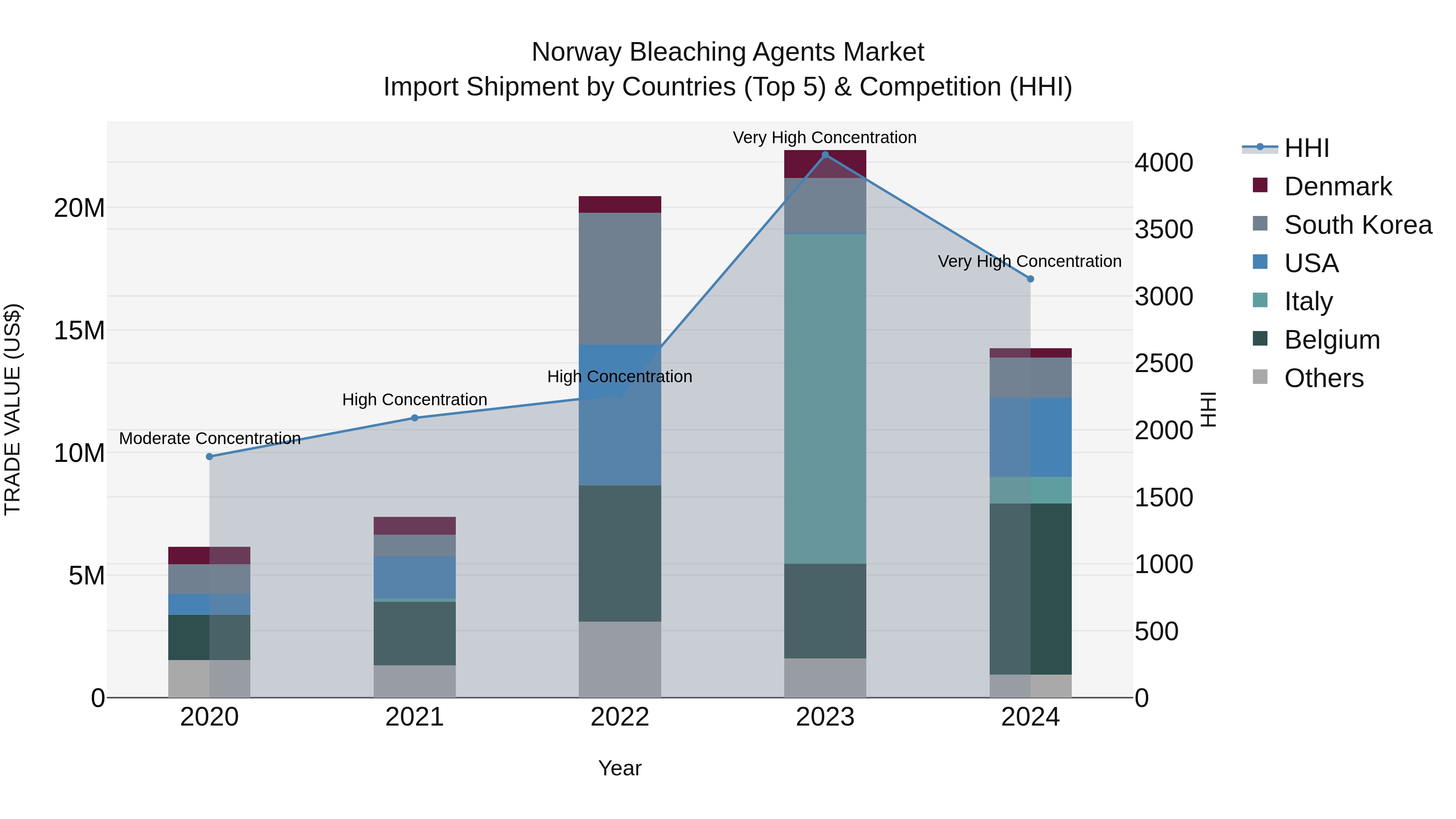Click the 4000 tick on the HHI axis

pyautogui.click(x=1164, y=163)
